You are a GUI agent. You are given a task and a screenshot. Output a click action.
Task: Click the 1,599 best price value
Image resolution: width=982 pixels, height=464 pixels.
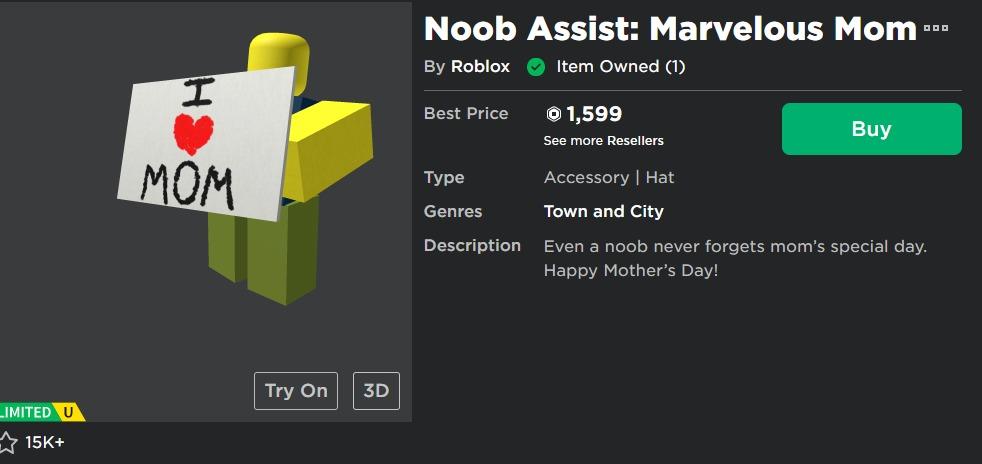click(594, 114)
